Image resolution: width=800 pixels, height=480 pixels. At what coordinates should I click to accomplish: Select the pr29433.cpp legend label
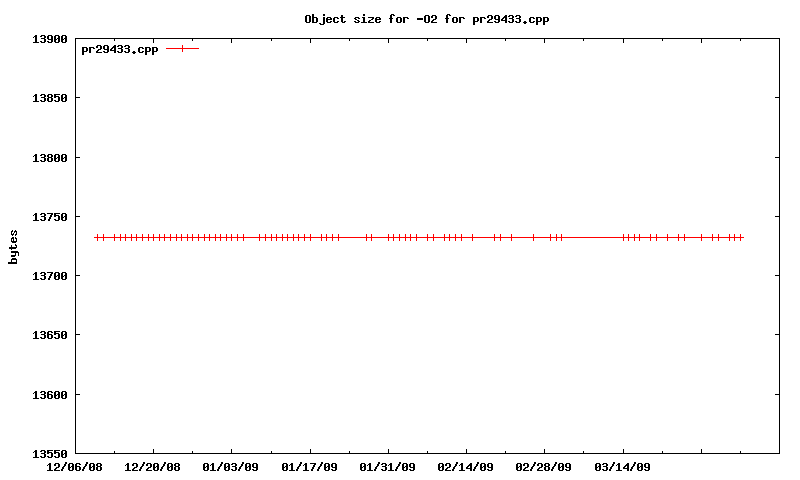(x=119, y=49)
